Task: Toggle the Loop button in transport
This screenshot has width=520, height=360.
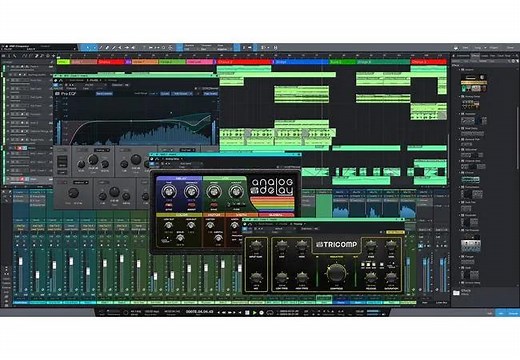Action: [x=270, y=313]
